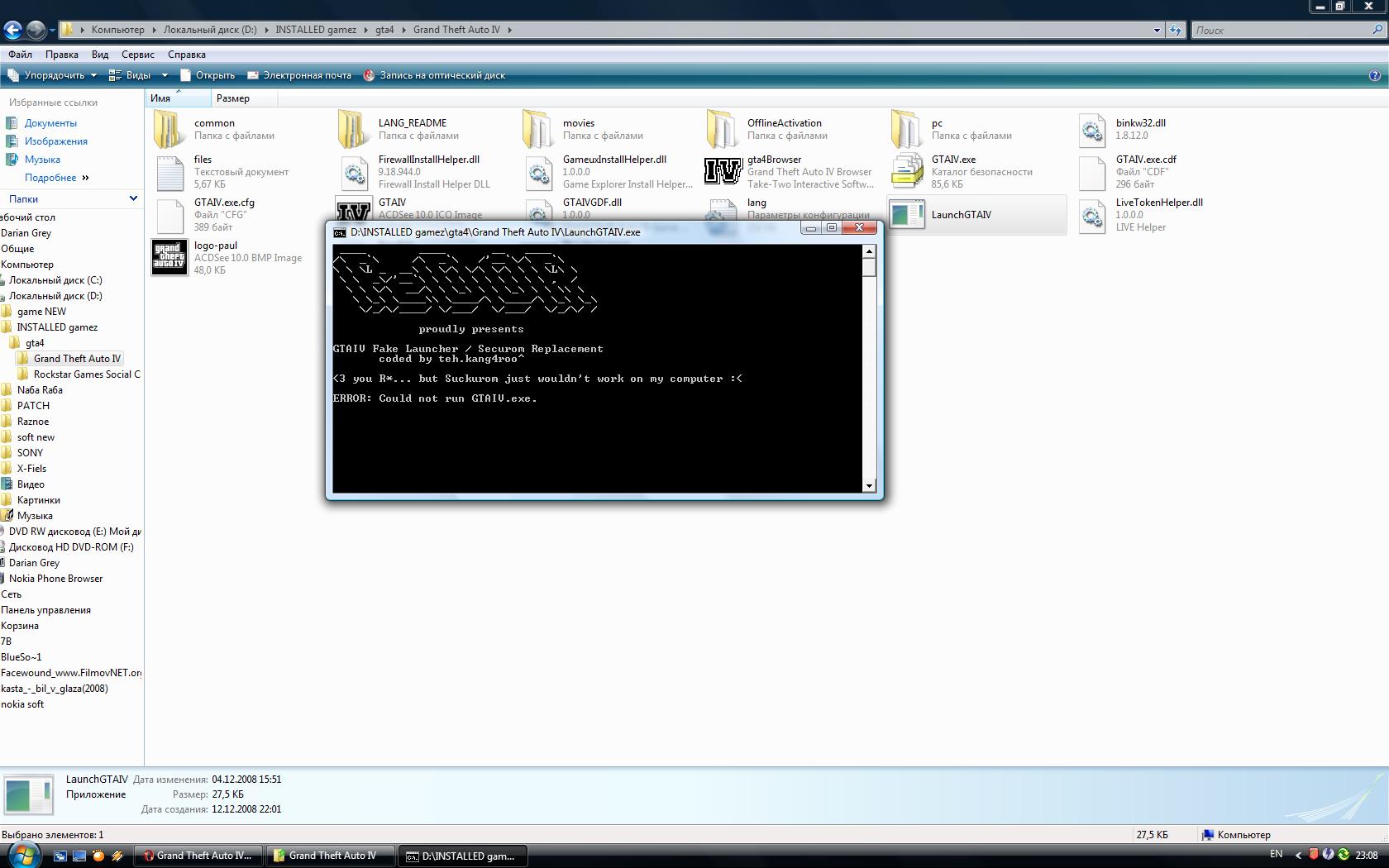The height and width of the screenshot is (868, 1389).
Task: Click the Электронная почта button
Action: point(299,75)
